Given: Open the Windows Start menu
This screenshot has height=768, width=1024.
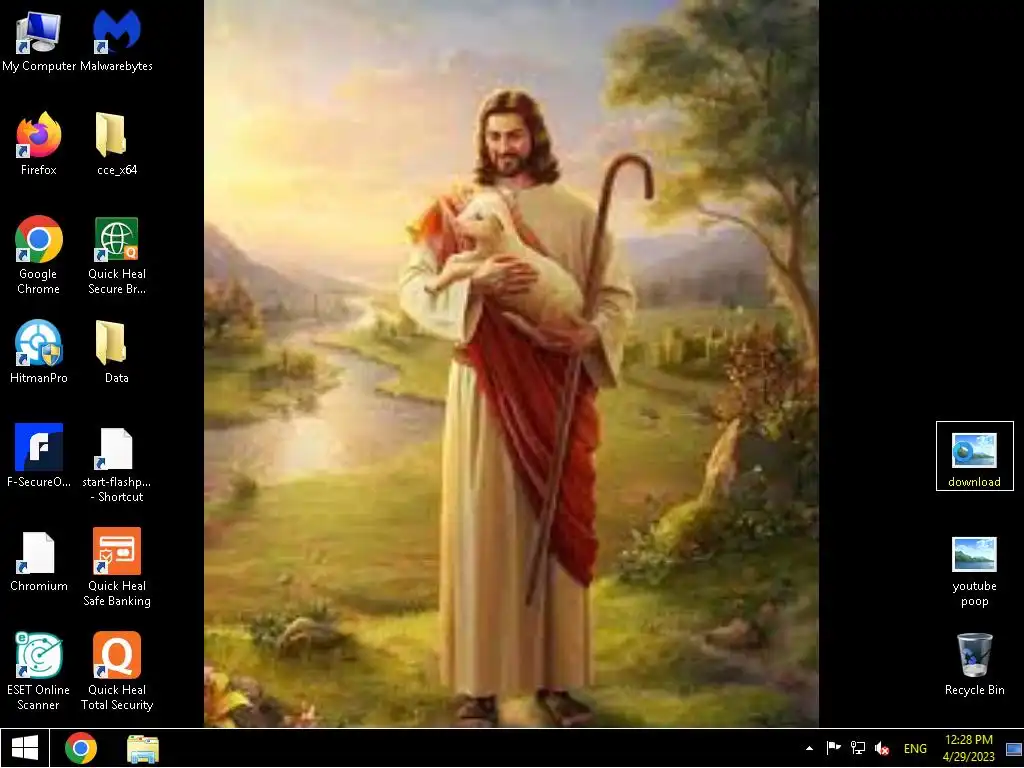Looking at the screenshot, I should (25, 748).
